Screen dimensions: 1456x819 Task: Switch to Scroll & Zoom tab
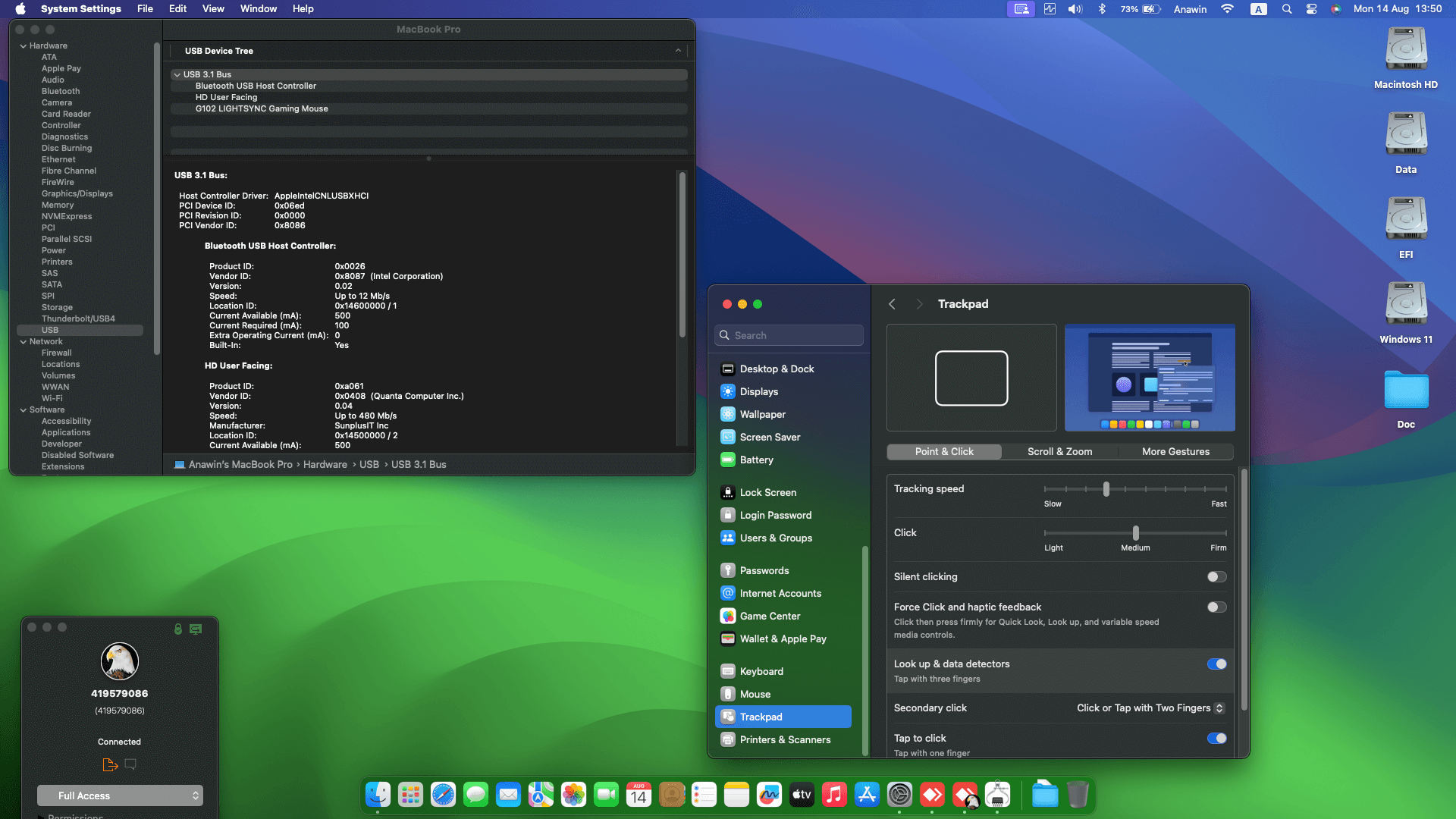click(1059, 452)
